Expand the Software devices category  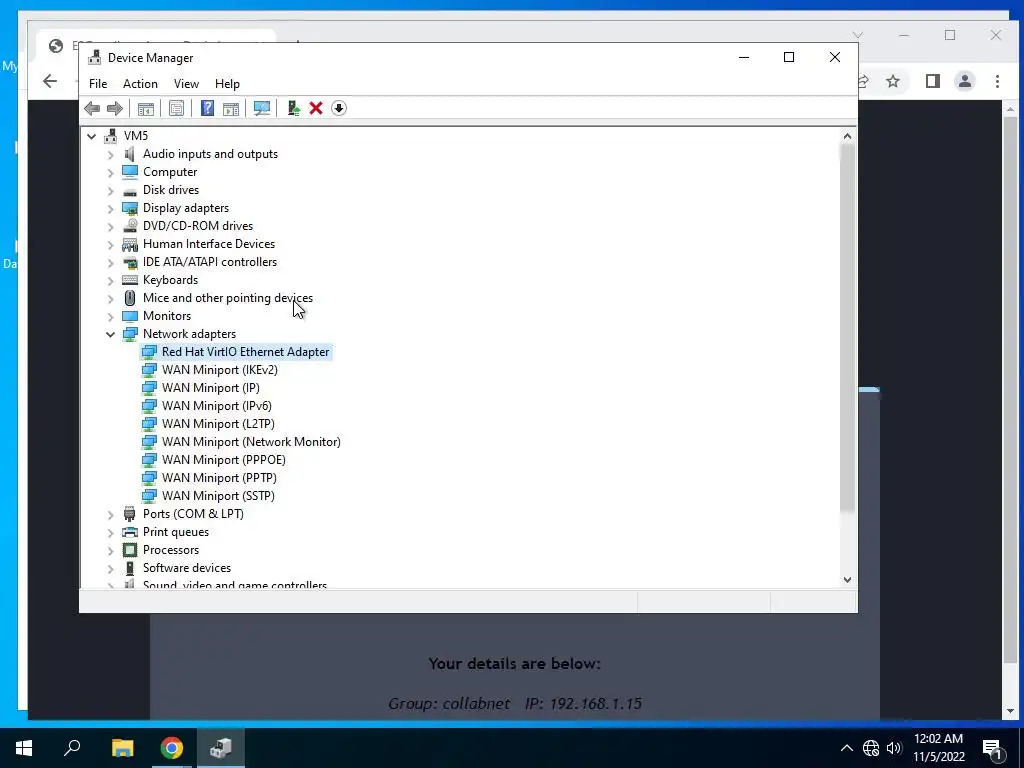pyautogui.click(x=110, y=568)
